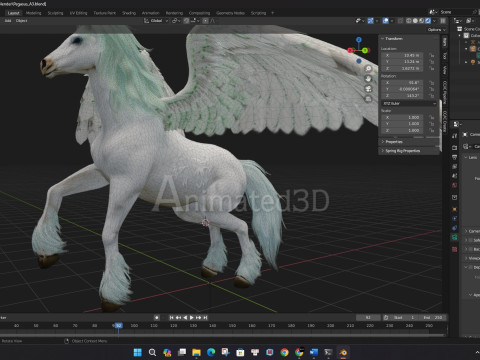This screenshot has width=480, height=360.
Task: Toggle perspective/orthographic grid icon
Action: pos(368,99)
